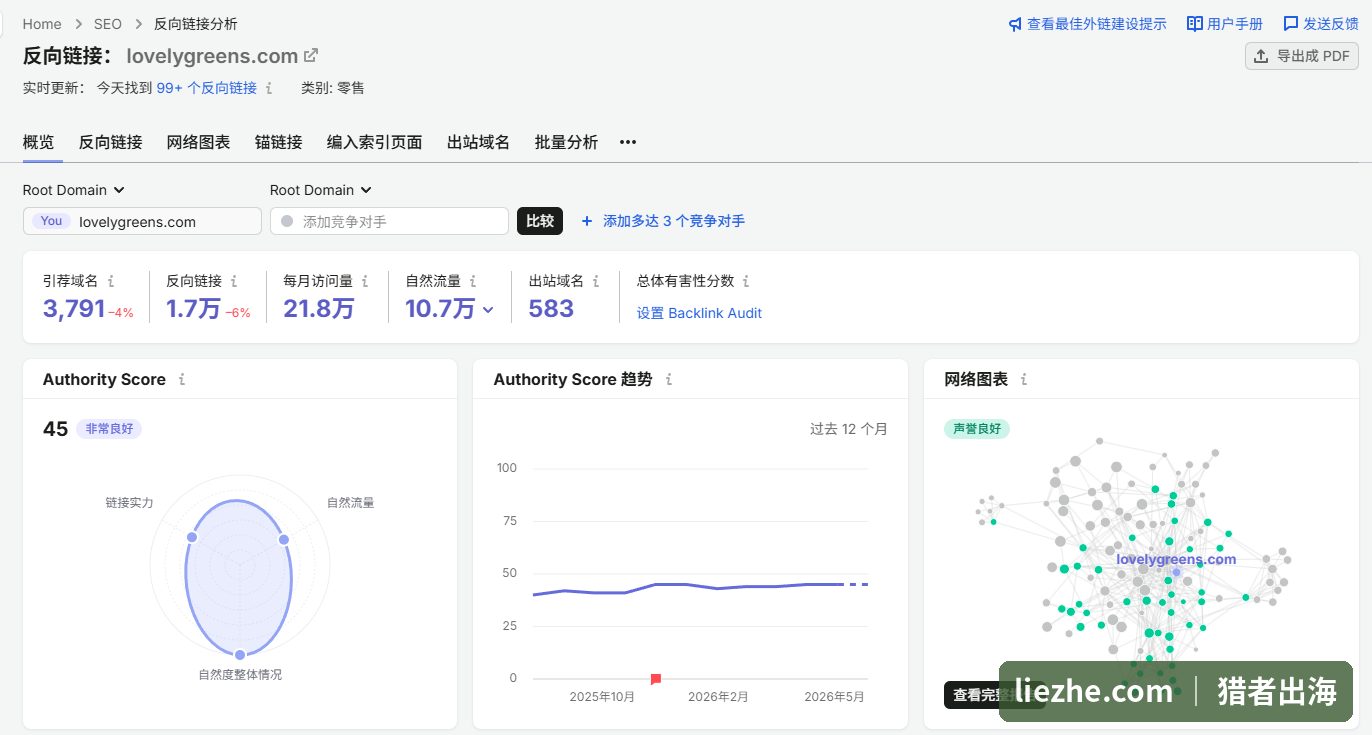Click info icon next to 出站域名 metric
The width and height of the screenshot is (1372, 735).
pyautogui.click(x=596, y=282)
